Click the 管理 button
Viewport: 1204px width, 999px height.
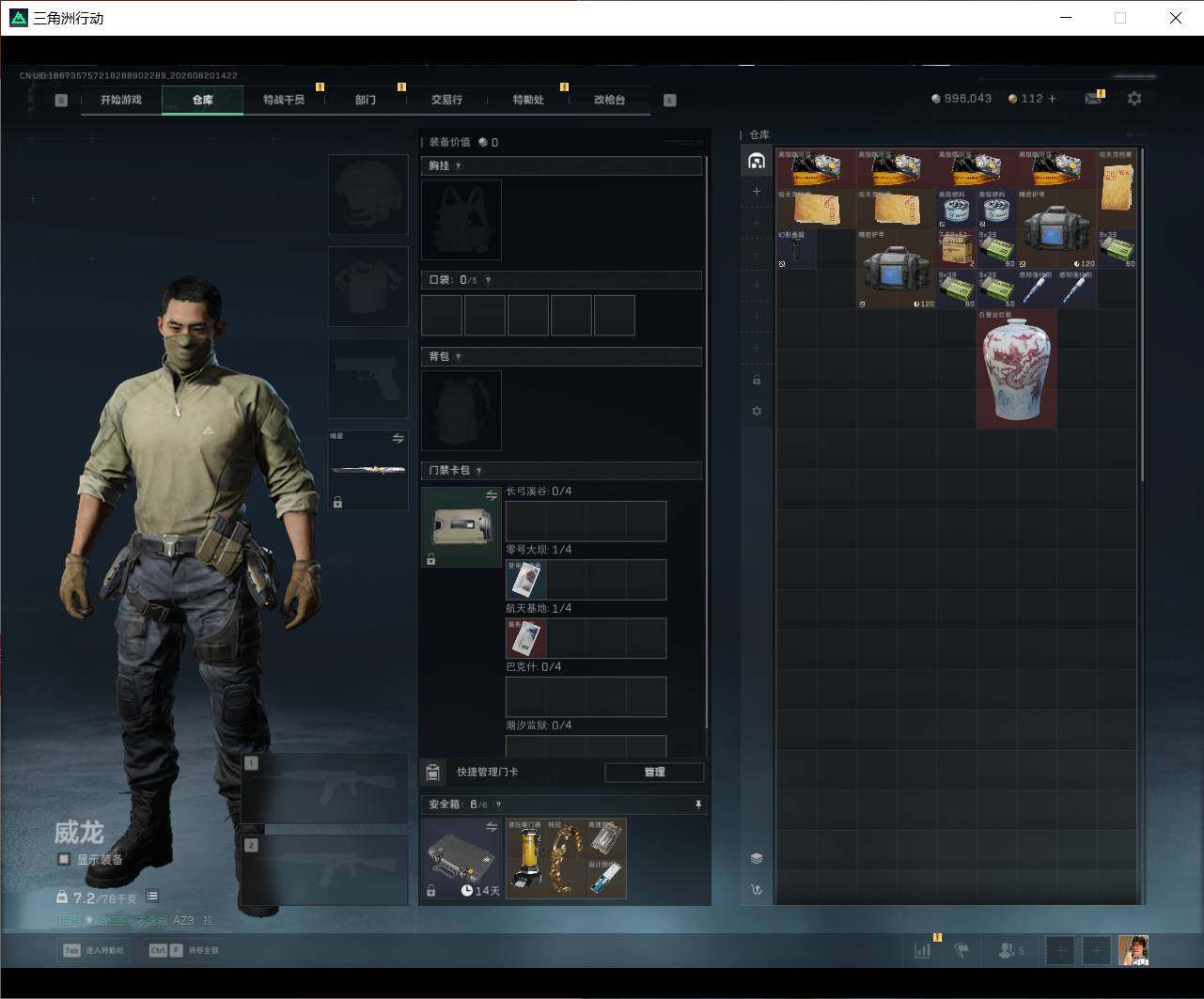654,773
